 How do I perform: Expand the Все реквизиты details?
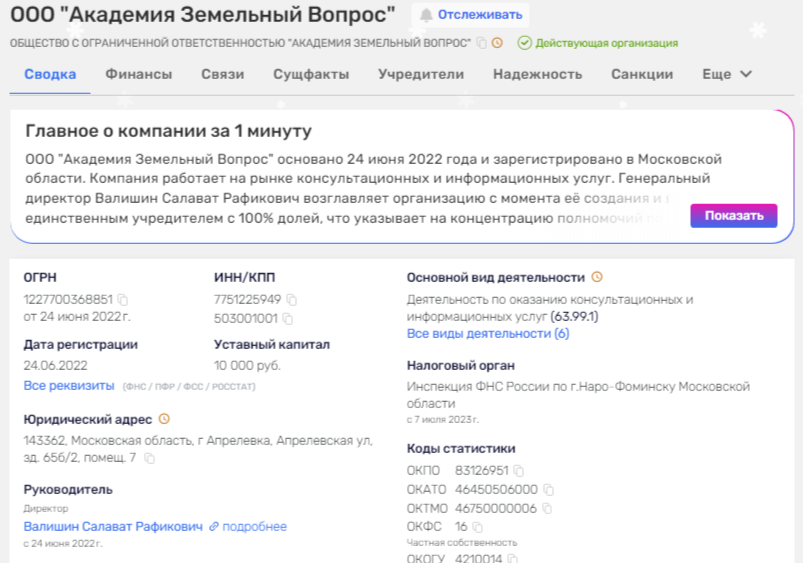(x=69, y=385)
